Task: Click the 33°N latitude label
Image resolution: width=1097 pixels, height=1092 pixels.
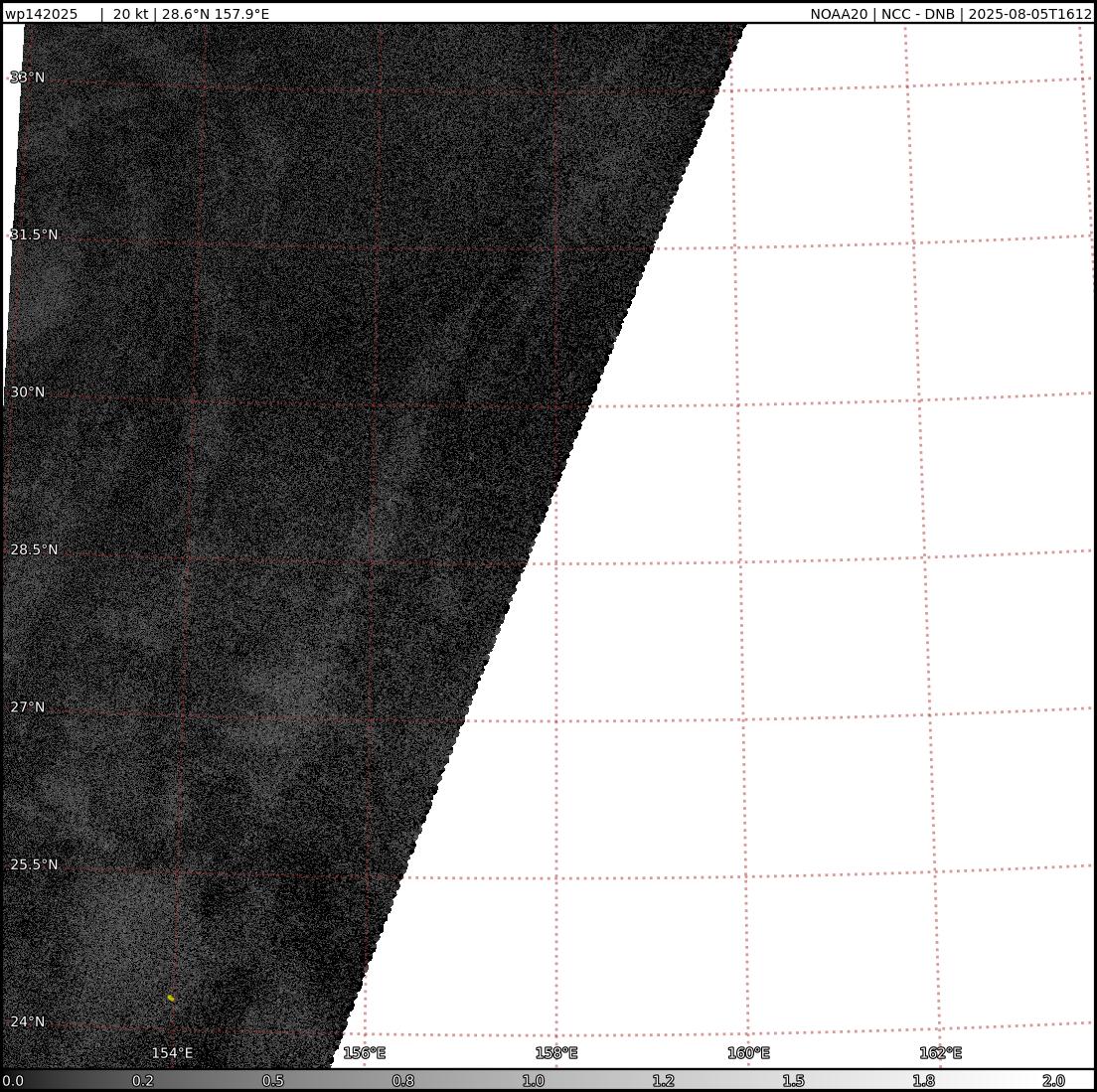Action: [x=27, y=77]
